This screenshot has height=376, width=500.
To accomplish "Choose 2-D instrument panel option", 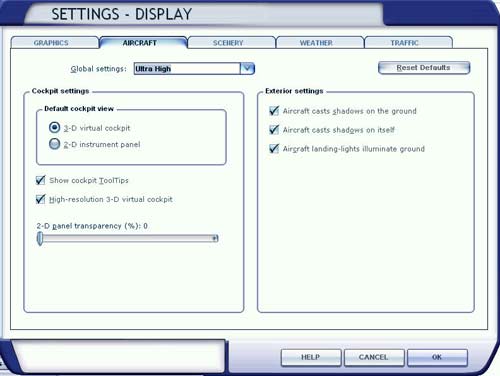I will pos(54,144).
